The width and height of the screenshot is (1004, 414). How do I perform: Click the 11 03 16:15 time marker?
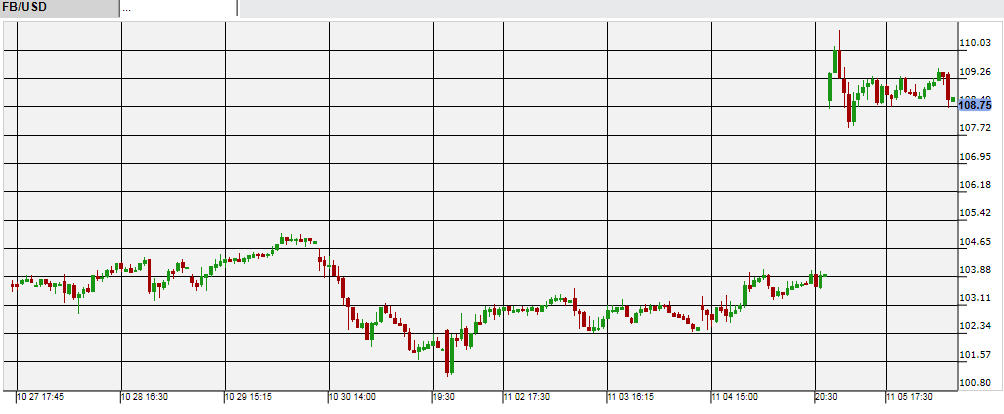[x=631, y=397]
